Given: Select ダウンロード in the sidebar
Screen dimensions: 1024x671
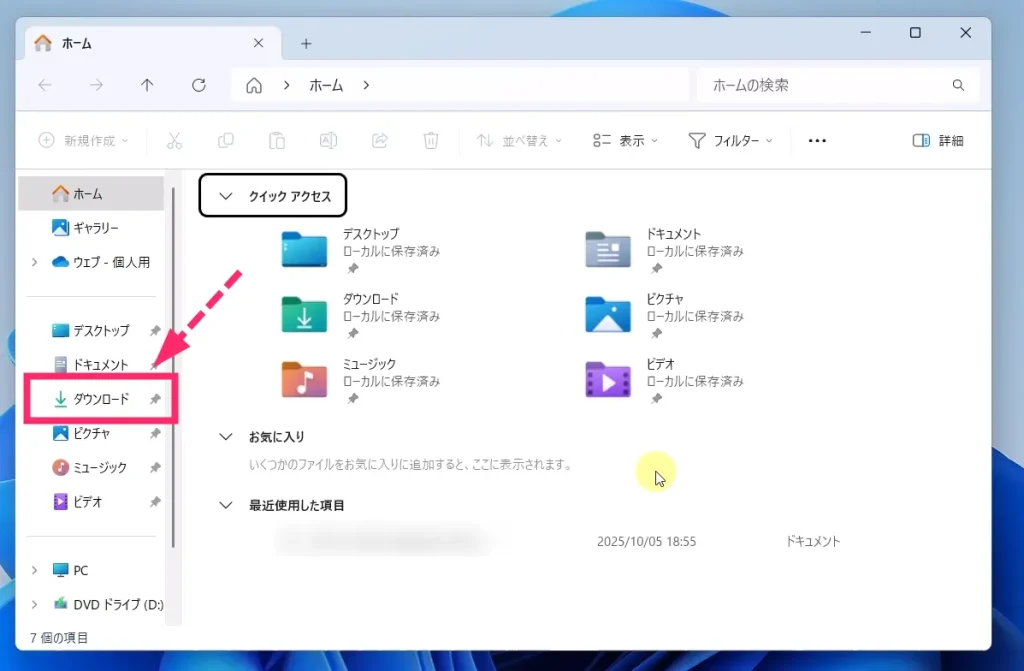Looking at the screenshot, I should pyautogui.click(x=101, y=399).
